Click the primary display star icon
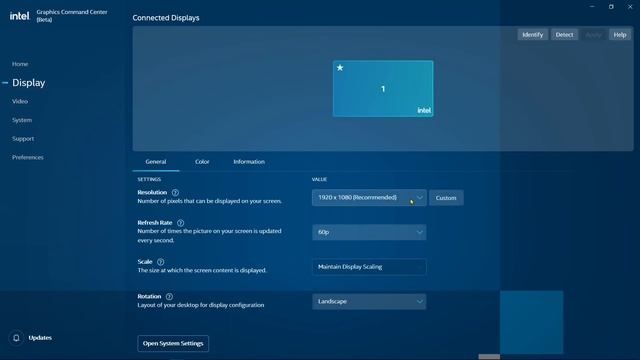The height and width of the screenshot is (360, 640). click(x=340, y=68)
